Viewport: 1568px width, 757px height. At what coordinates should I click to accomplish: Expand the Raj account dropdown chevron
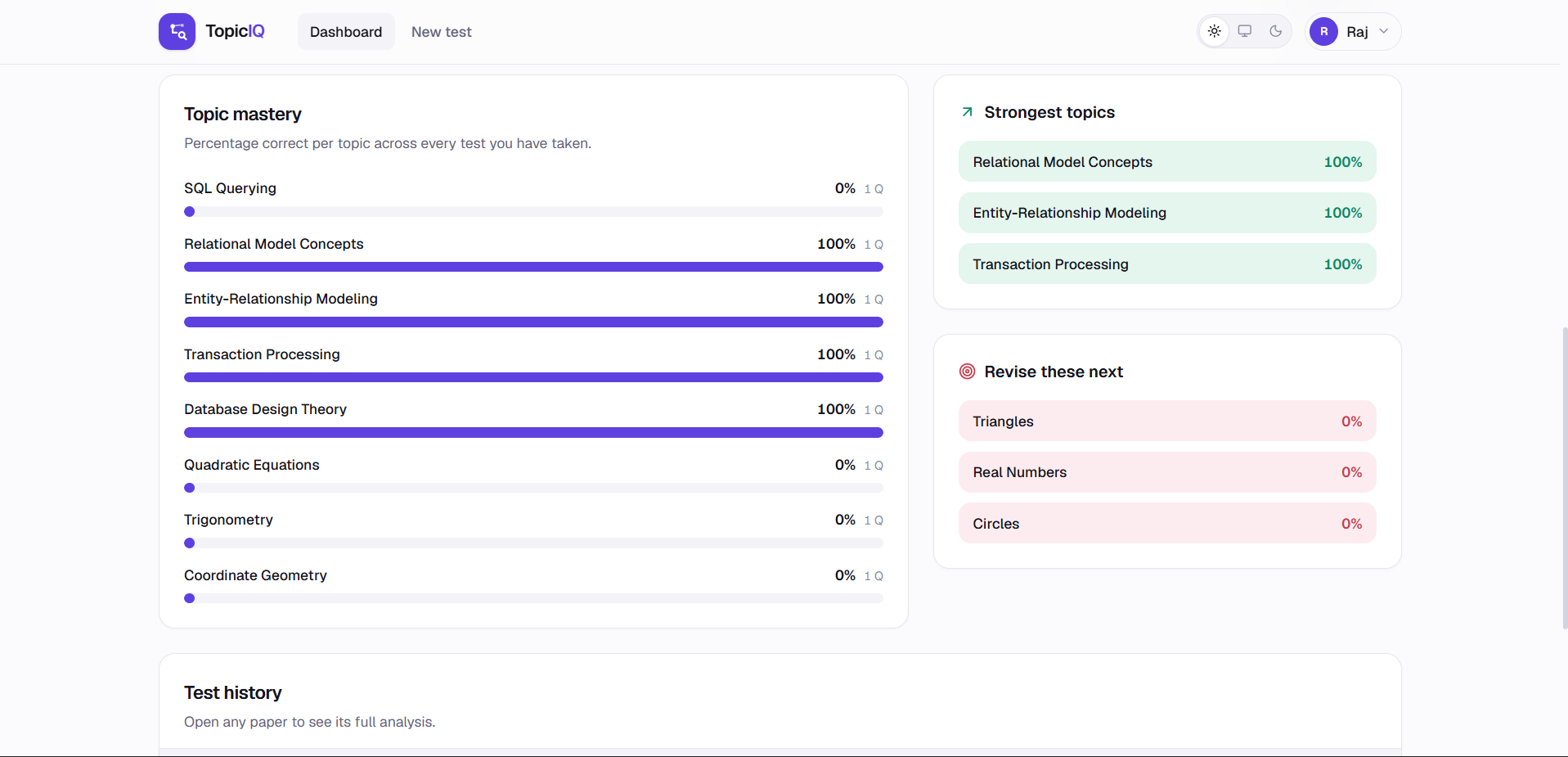[x=1384, y=32]
